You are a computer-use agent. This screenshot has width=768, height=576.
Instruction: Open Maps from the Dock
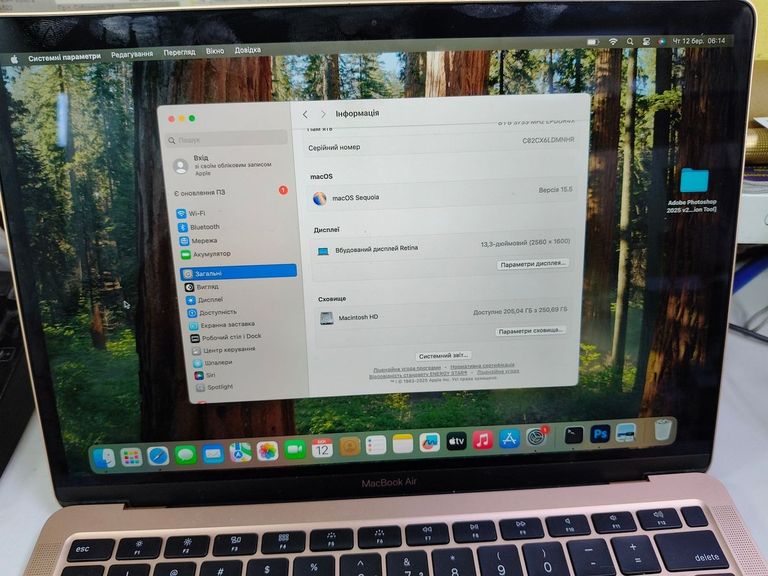(240, 453)
